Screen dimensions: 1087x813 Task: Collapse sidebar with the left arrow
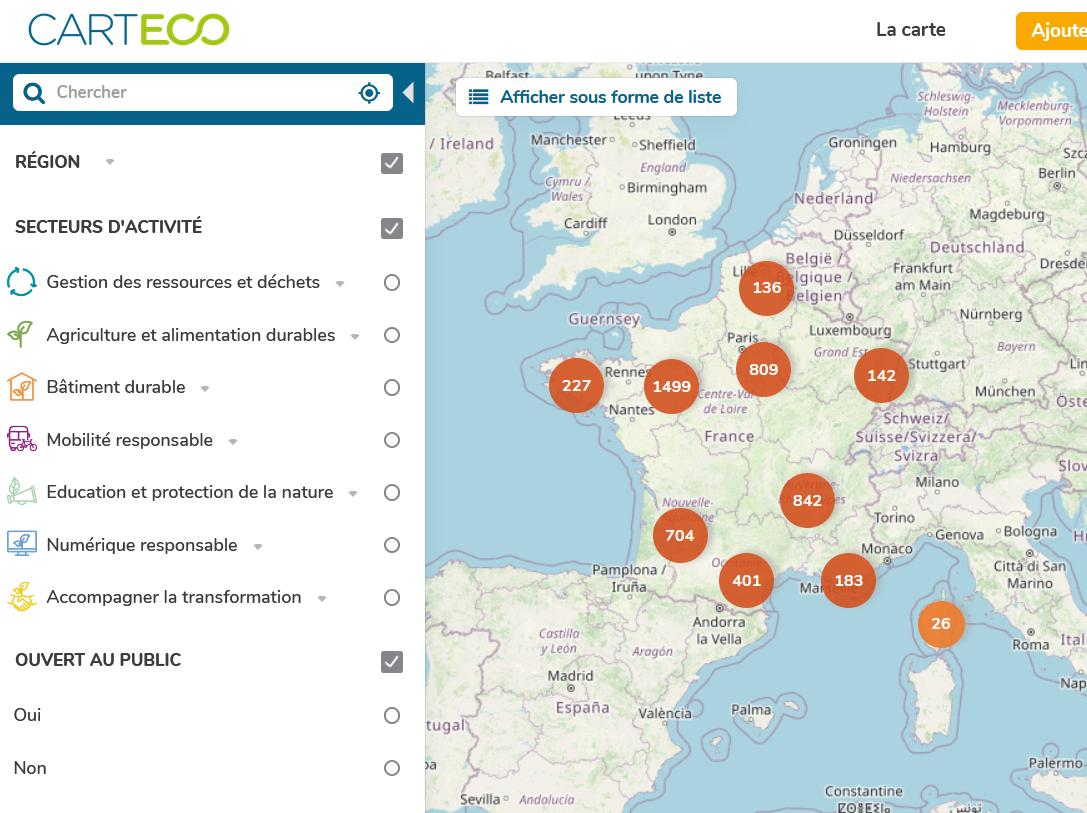point(408,93)
